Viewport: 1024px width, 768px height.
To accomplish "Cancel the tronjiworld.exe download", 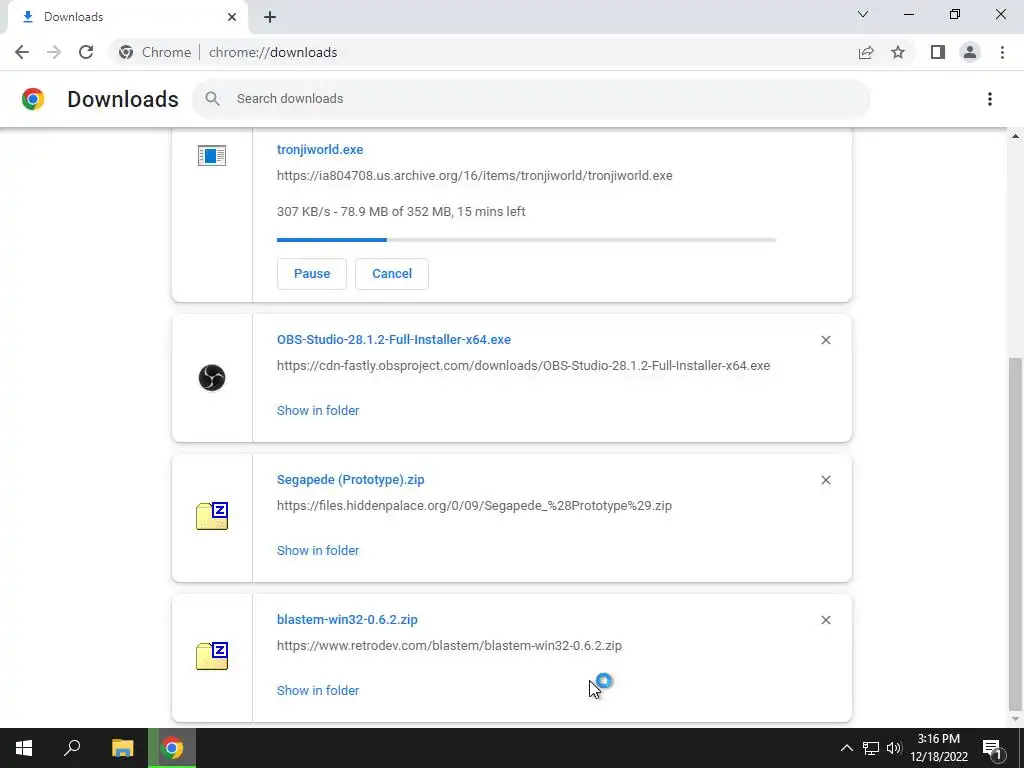I will click(x=392, y=274).
